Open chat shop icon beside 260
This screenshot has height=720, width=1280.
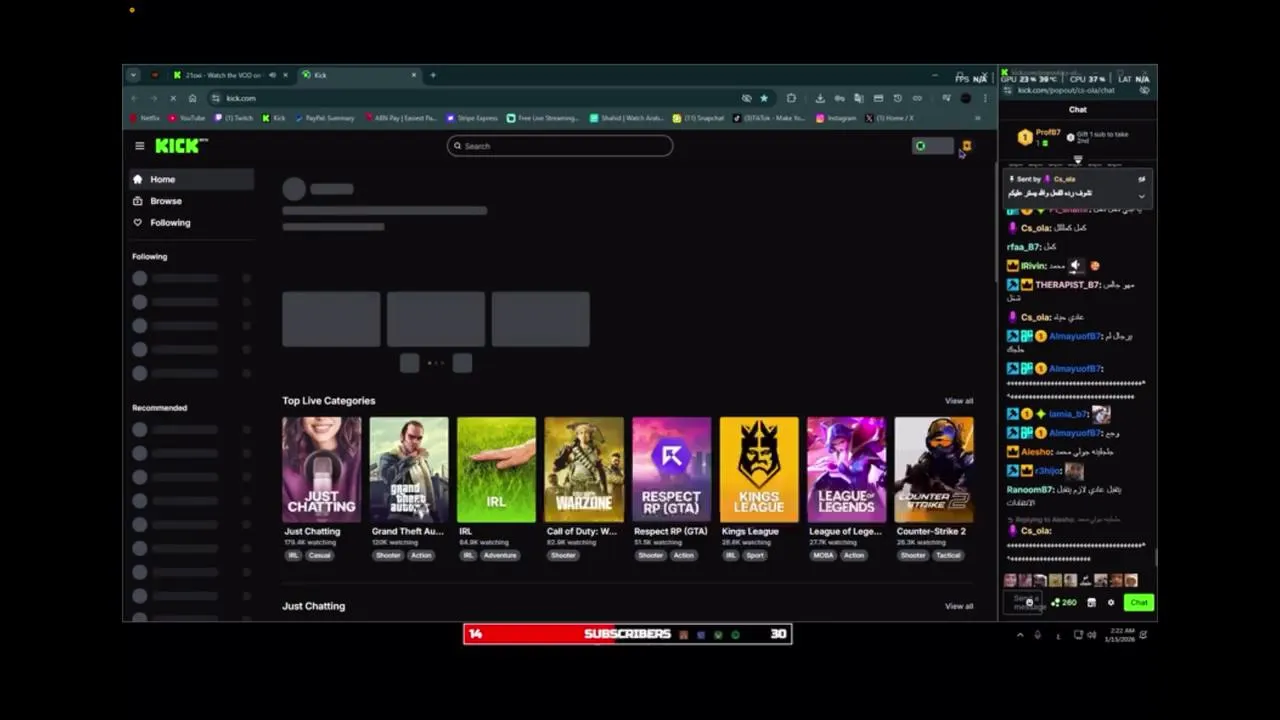pos(1091,602)
